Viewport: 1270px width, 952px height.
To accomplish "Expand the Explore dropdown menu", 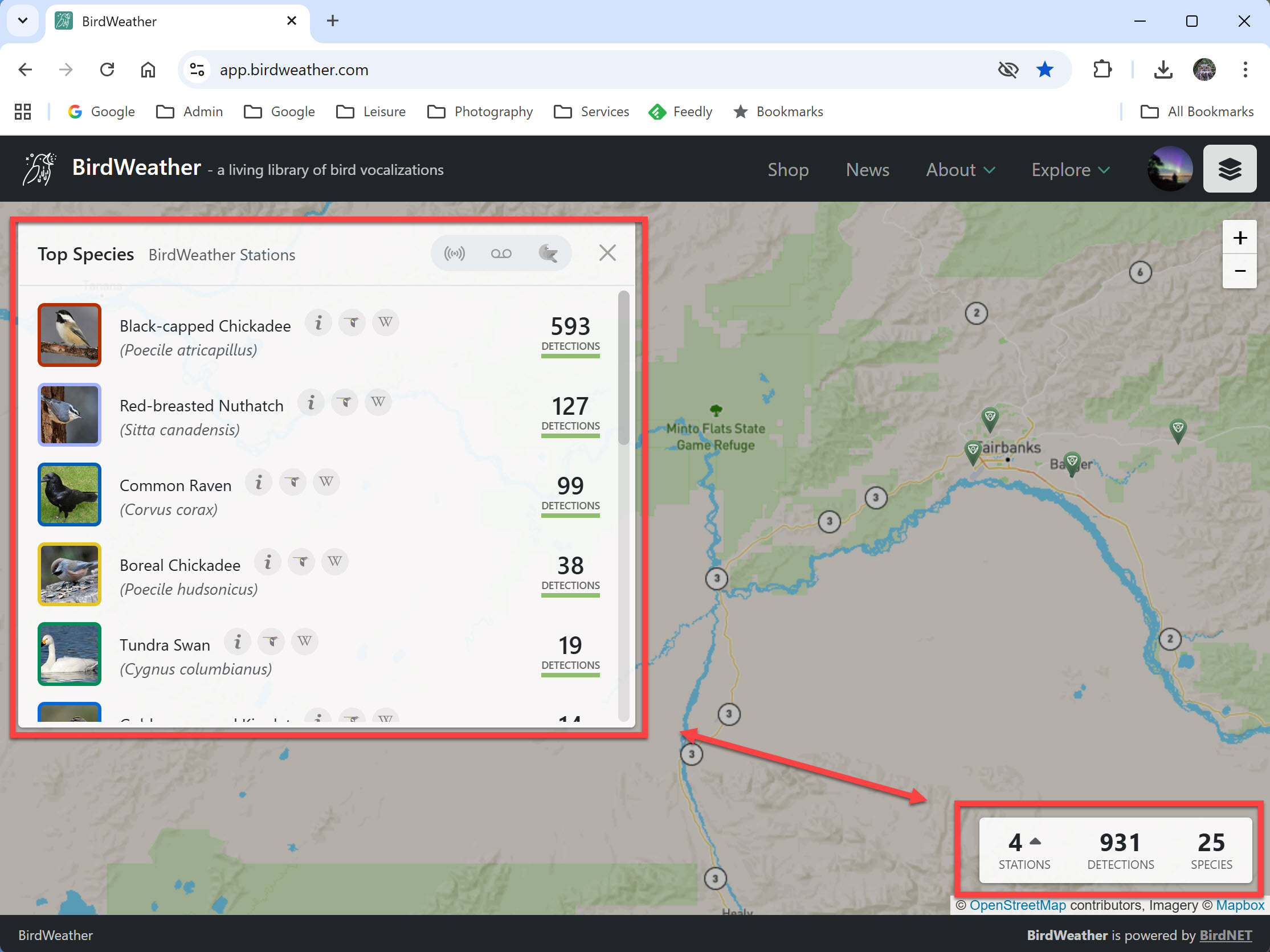I will tap(1070, 170).
